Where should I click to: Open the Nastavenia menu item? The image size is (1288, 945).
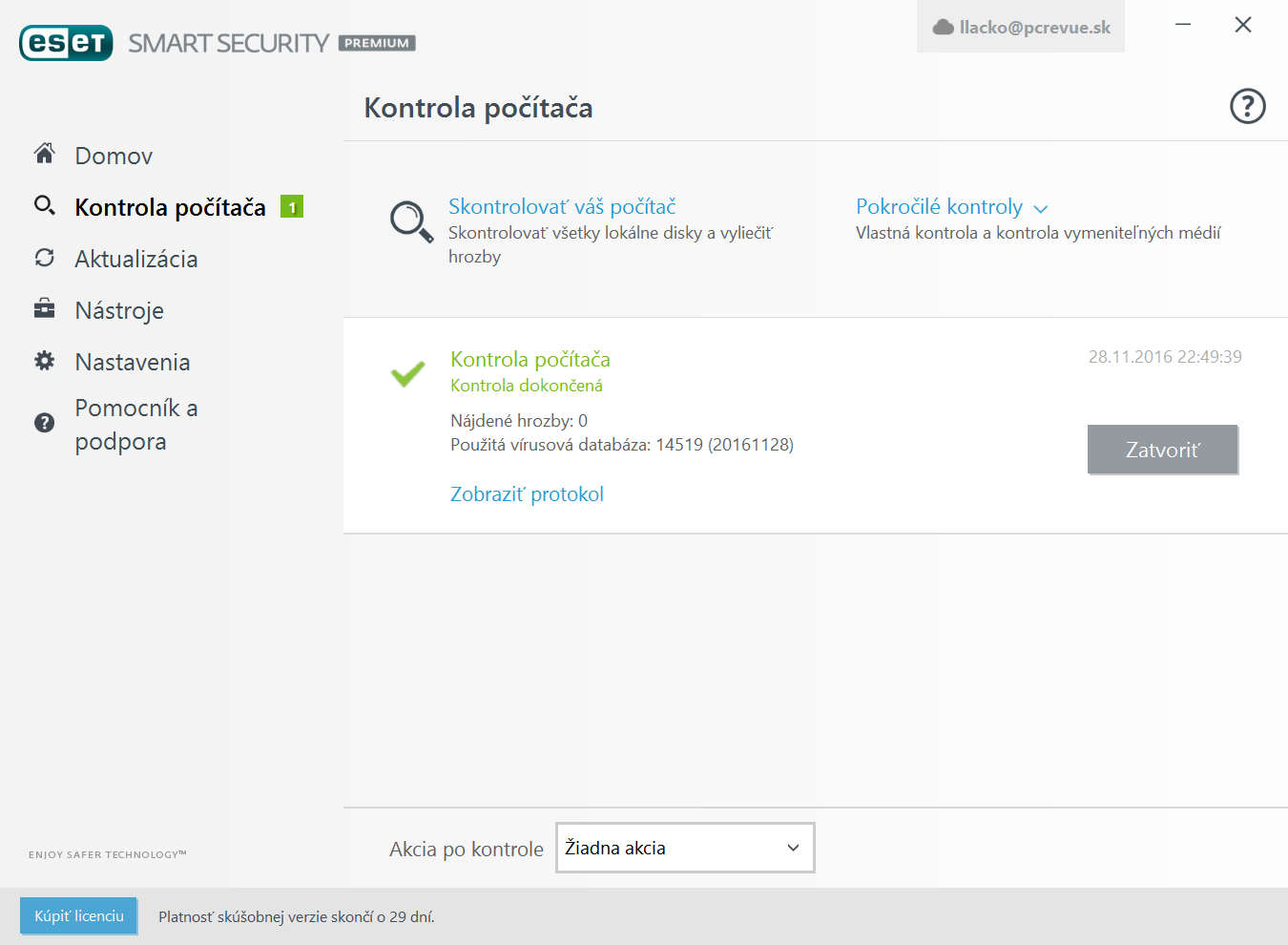[133, 362]
